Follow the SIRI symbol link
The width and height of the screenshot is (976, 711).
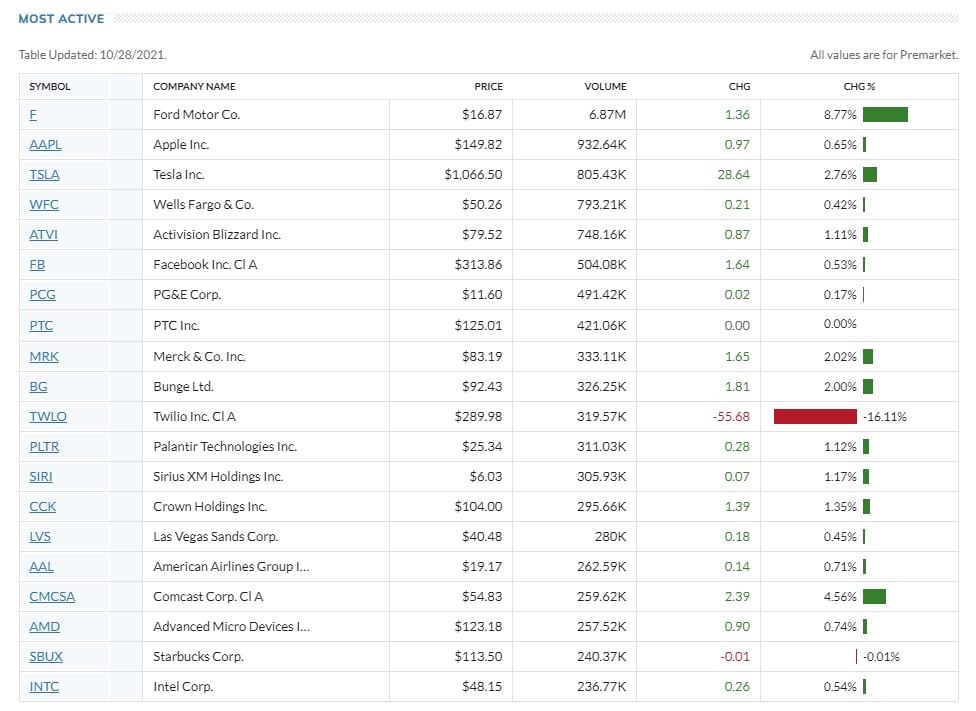(x=41, y=476)
